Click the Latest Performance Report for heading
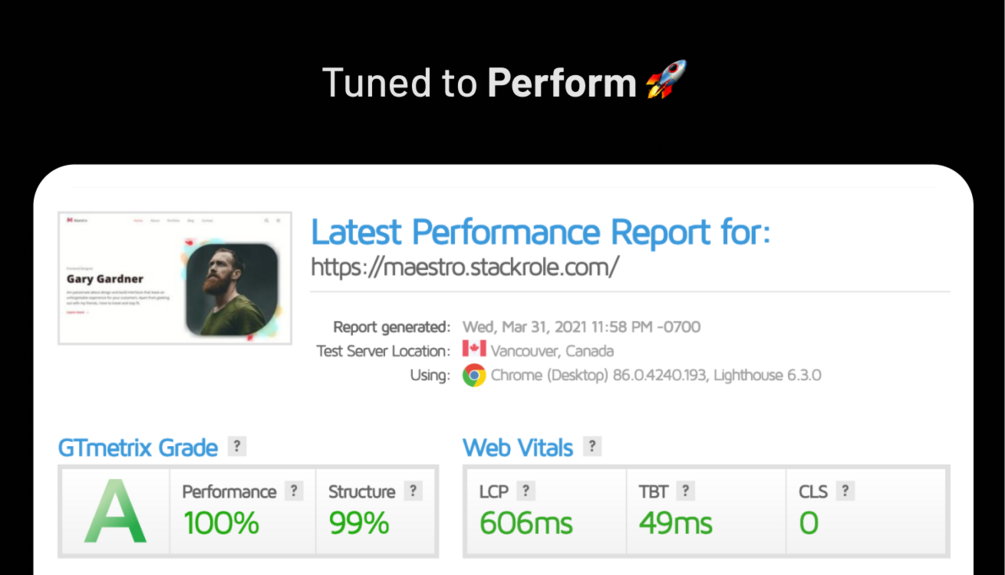 pyautogui.click(x=540, y=232)
